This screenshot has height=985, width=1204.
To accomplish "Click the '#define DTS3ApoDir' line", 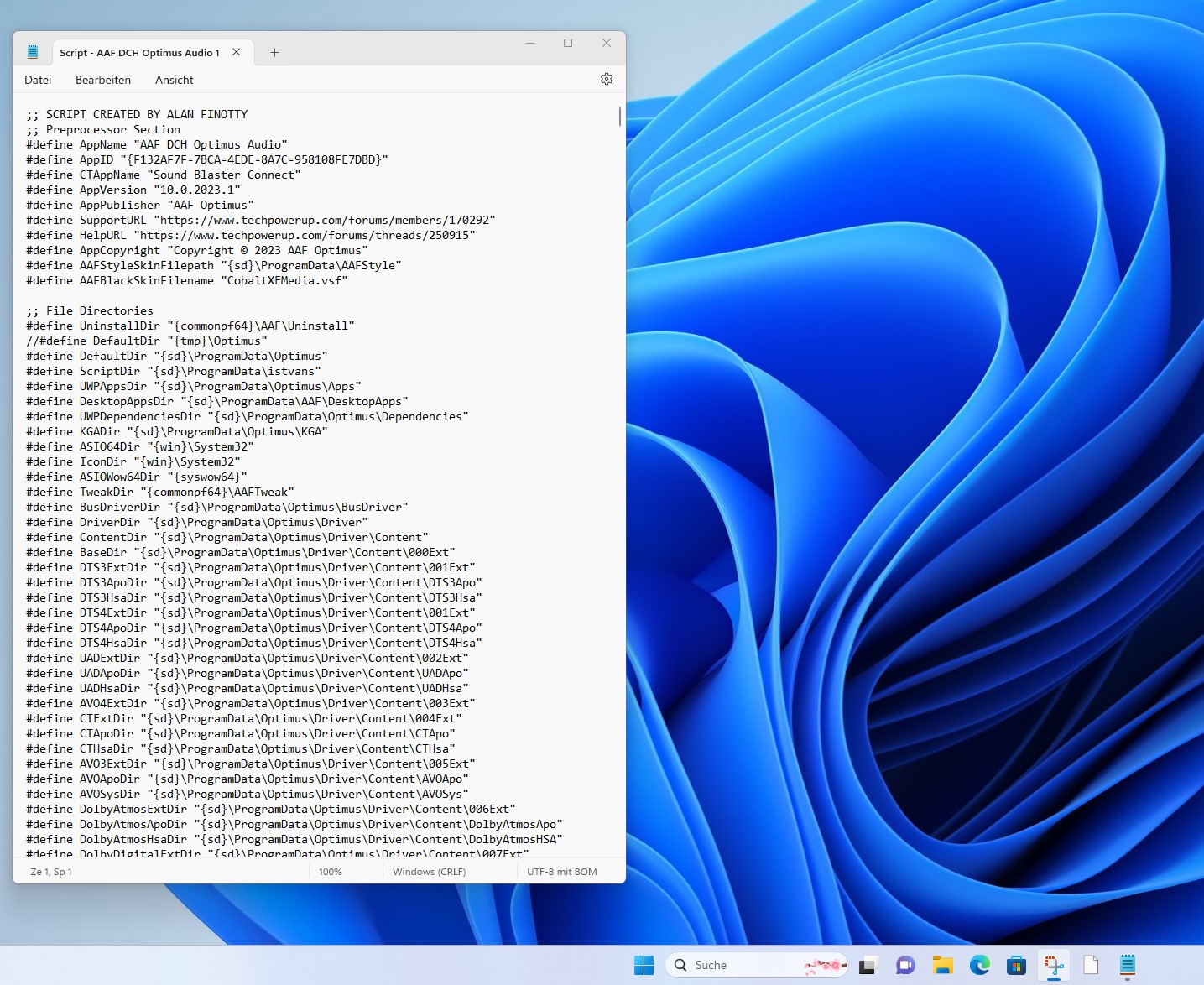I will pos(254,582).
